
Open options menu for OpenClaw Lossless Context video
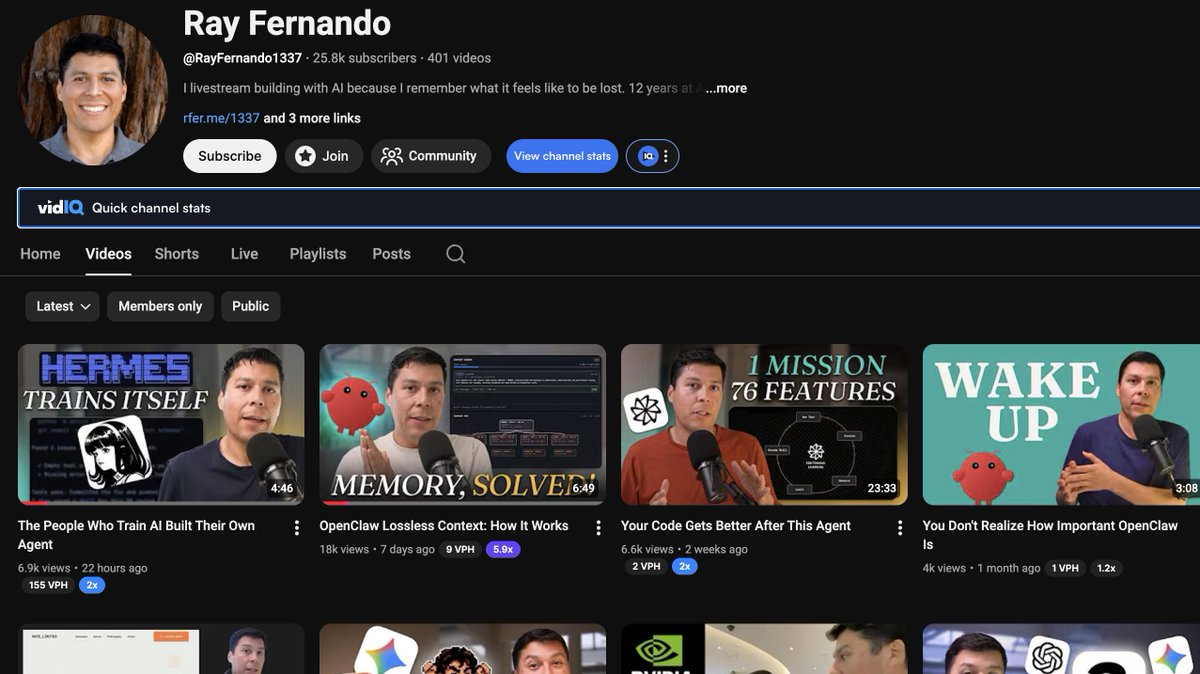(x=598, y=528)
